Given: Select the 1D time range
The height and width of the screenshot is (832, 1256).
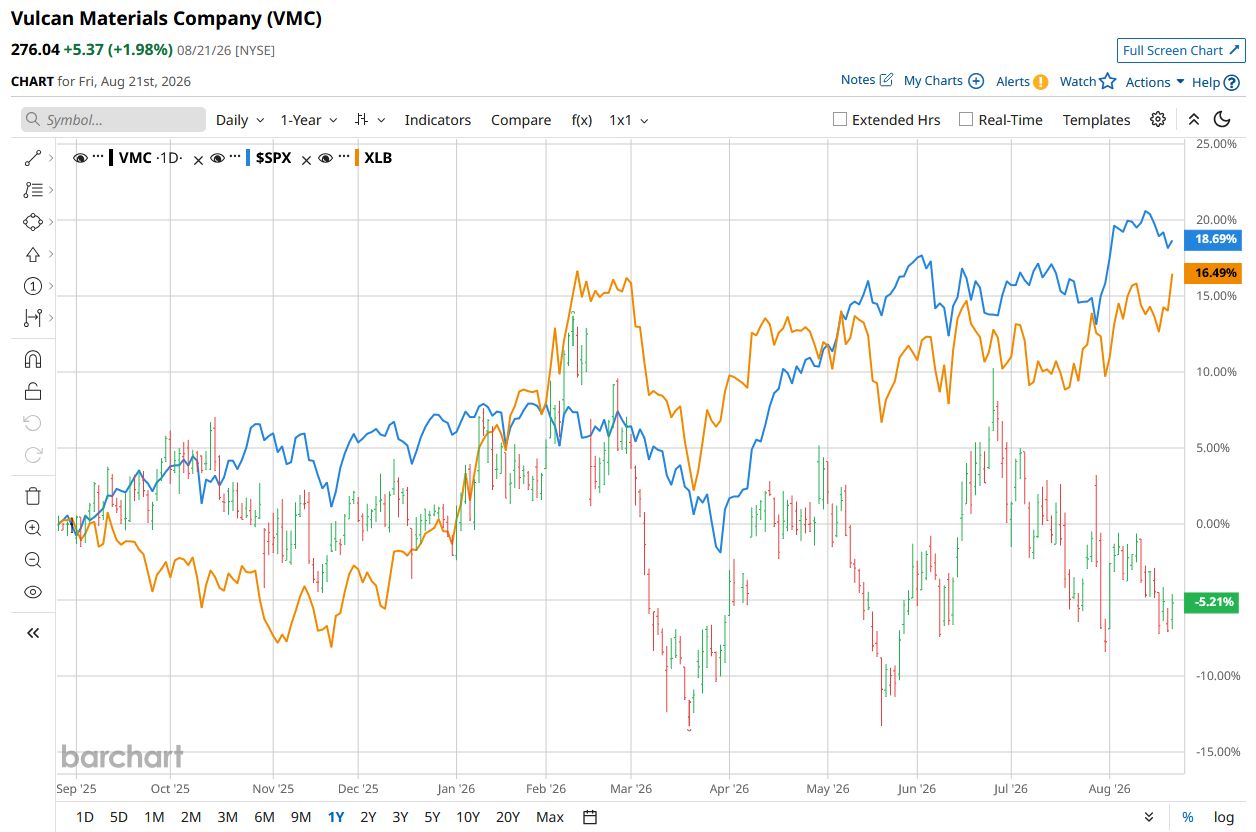Looking at the screenshot, I should click(x=85, y=817).
